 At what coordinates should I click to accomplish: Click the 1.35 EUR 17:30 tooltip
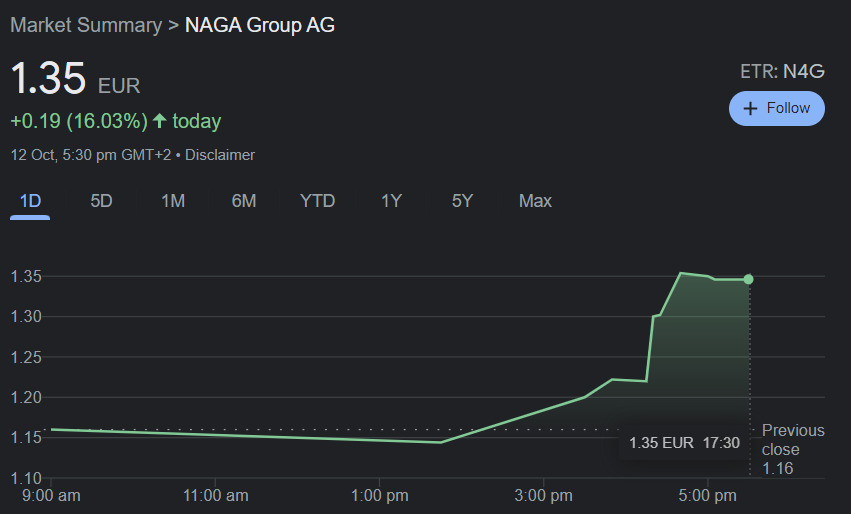coord(684,443)
